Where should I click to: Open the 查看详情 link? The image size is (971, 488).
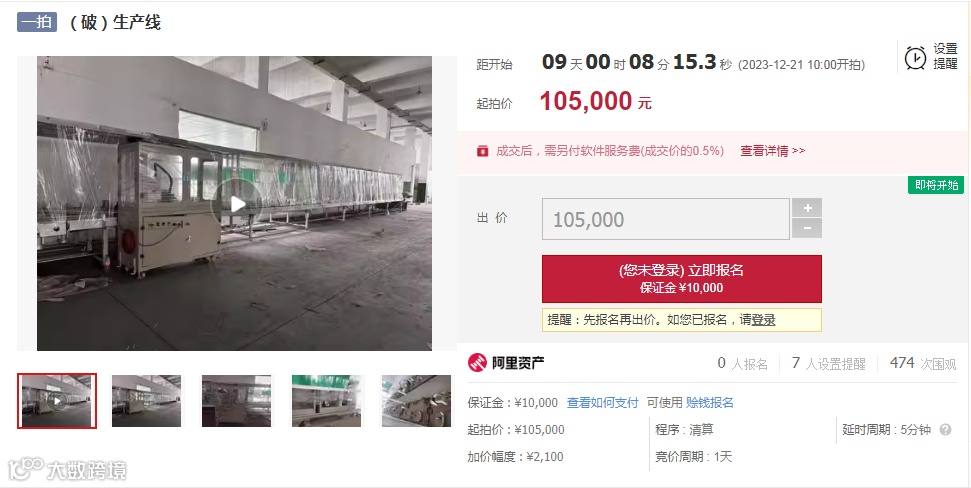click(772, 150)
